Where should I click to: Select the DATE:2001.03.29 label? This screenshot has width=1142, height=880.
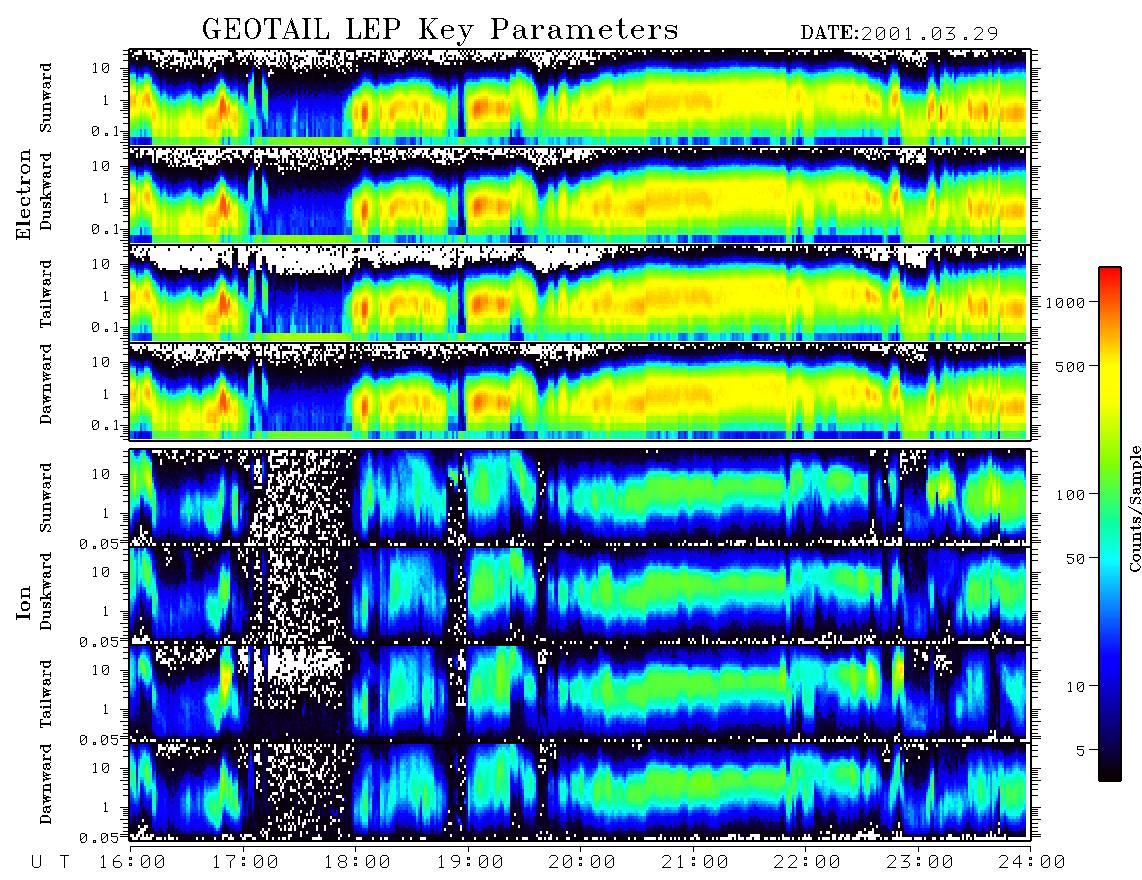[x=899, y=34]
